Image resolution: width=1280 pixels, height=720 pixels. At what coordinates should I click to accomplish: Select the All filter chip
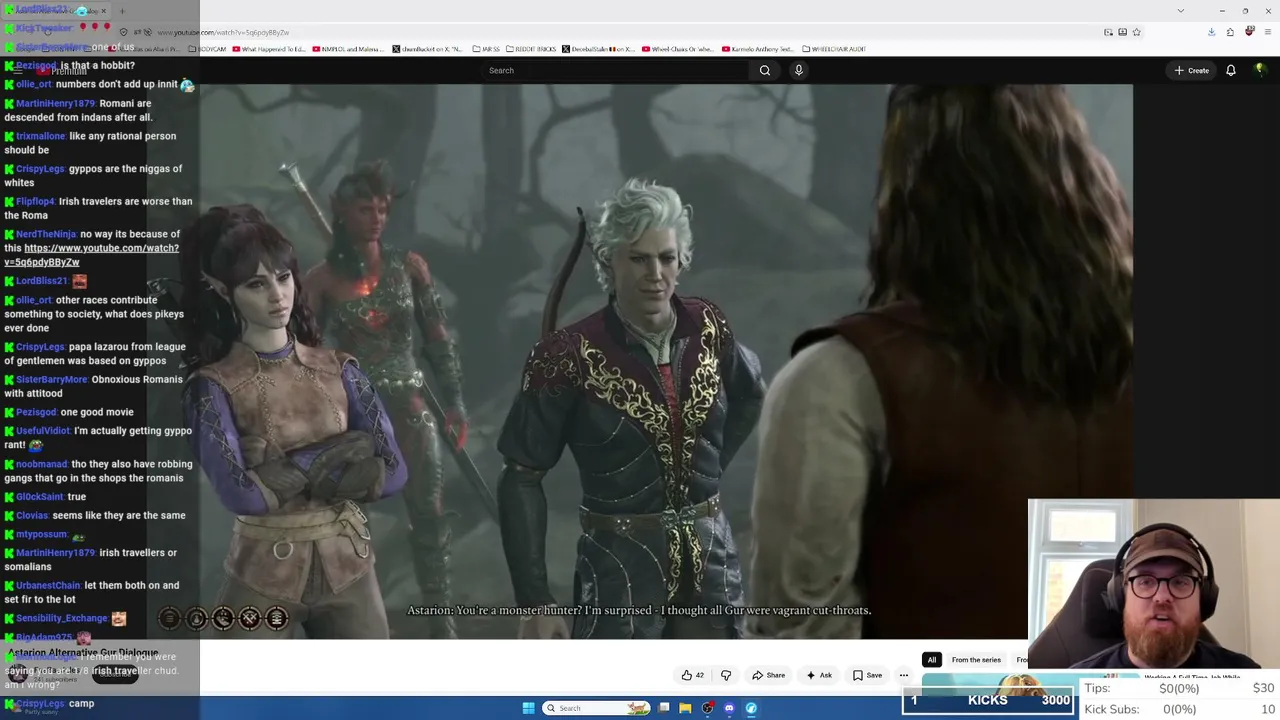[x=931, y=660]
